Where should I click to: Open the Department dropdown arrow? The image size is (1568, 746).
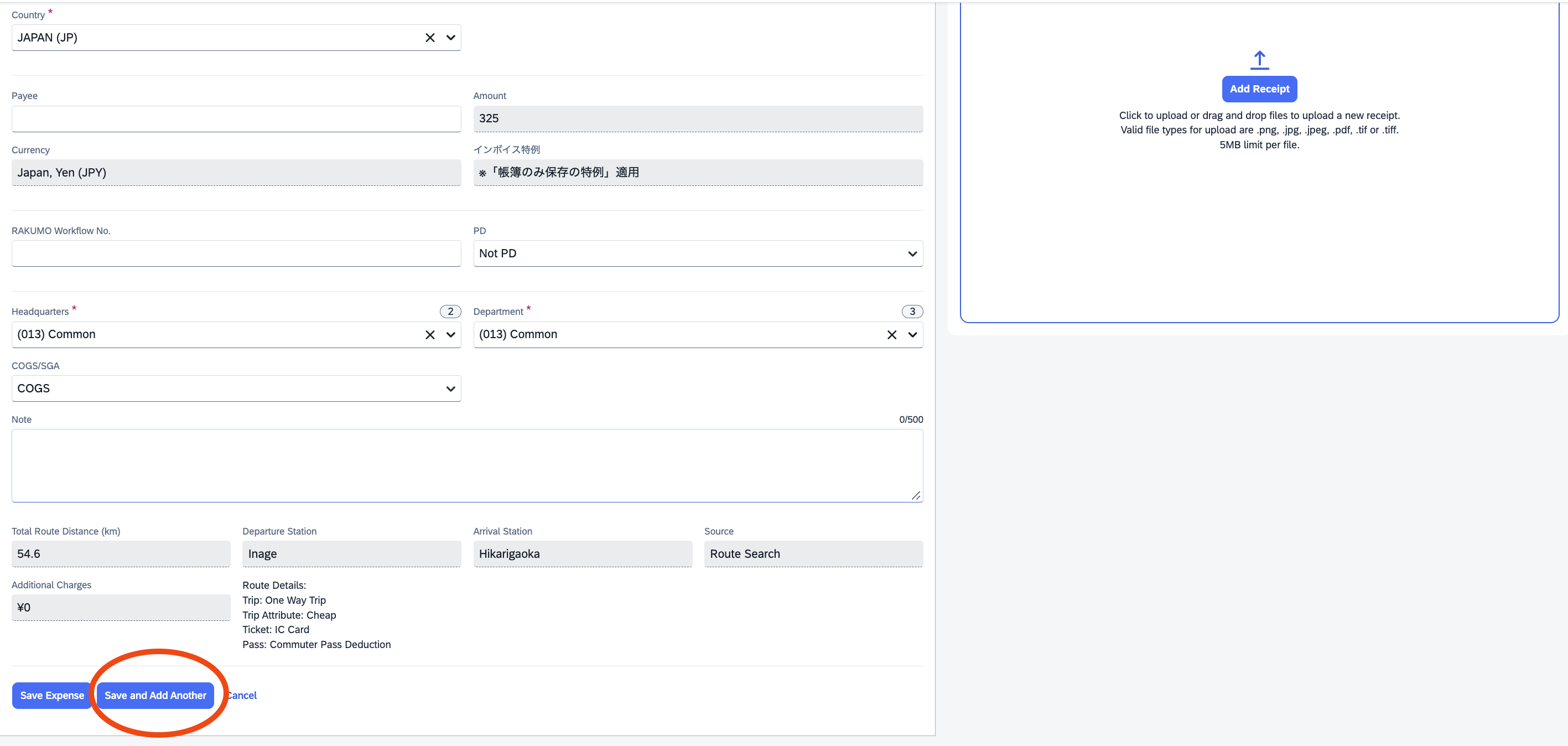(x=912, y=334)
